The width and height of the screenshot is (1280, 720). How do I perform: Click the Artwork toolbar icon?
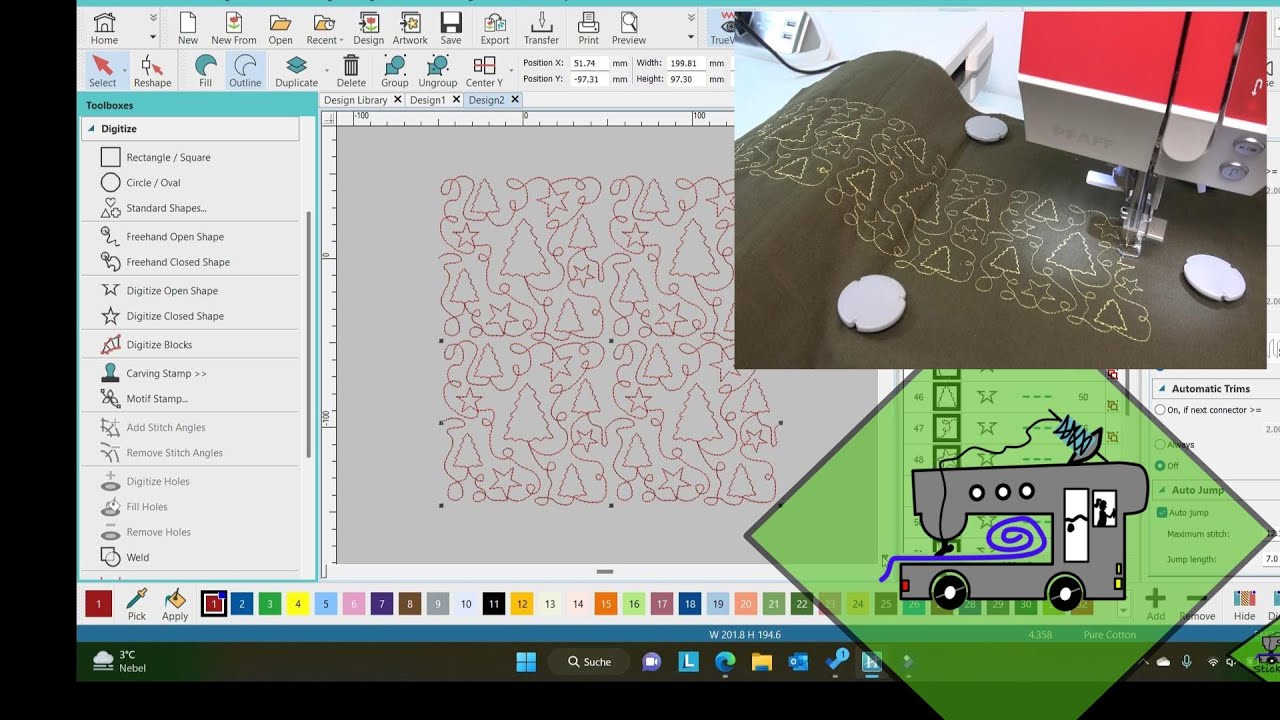[410, 28]
